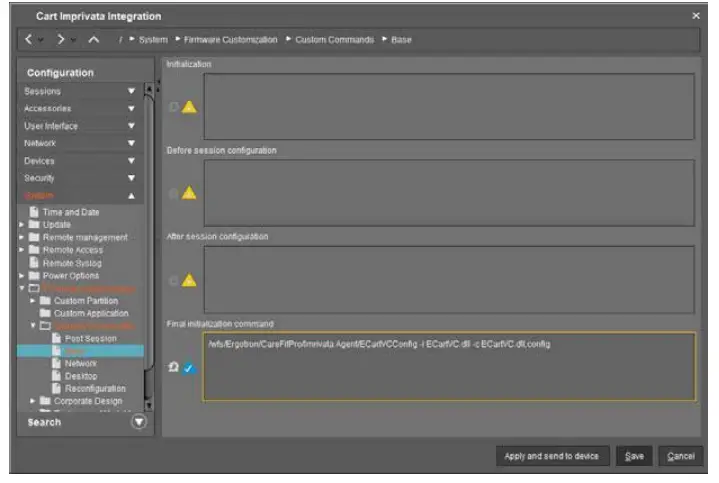The width and height of the screenshot is (719, 483).
Task: Open Post Session page
Action: click(90, 339)
